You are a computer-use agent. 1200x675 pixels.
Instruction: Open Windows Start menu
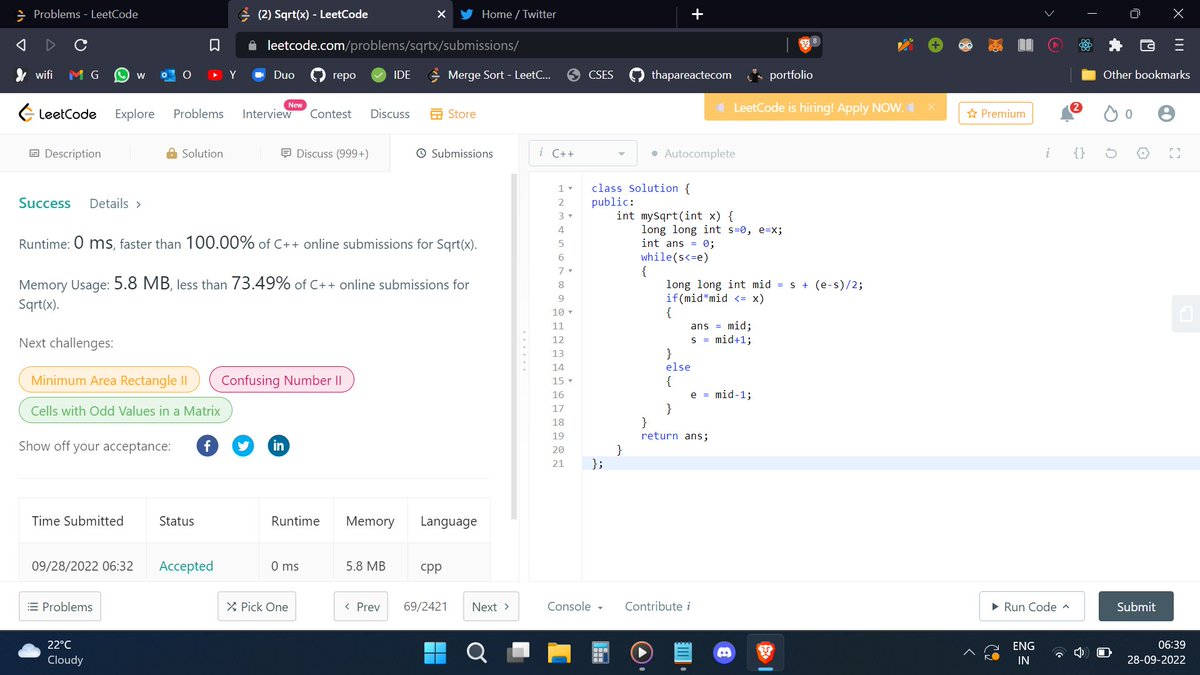point(436,653)
